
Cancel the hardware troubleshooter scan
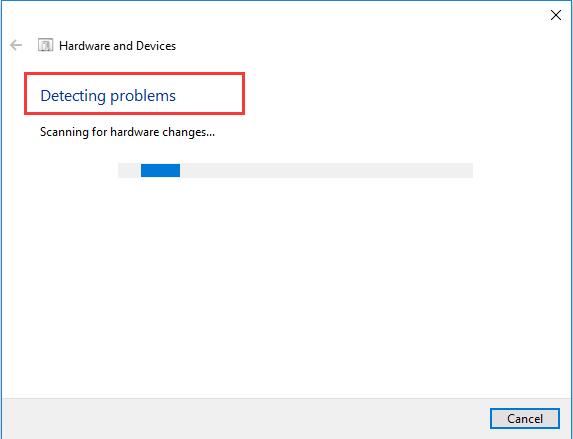click(525, 418)
